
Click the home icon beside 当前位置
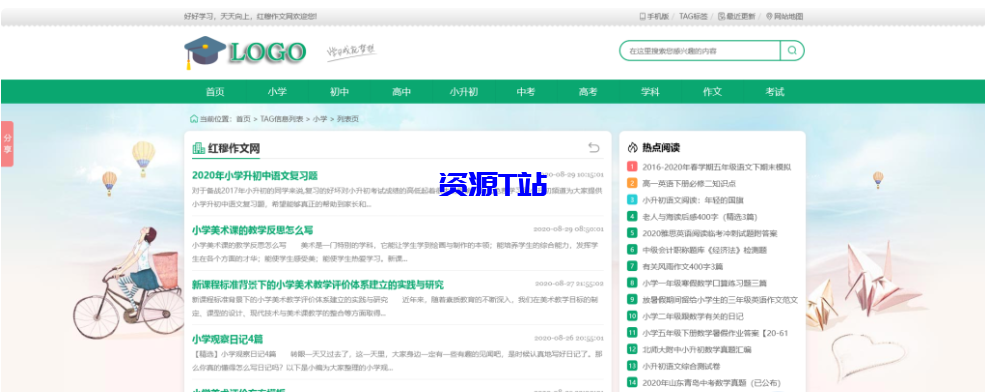pos(193,118)
